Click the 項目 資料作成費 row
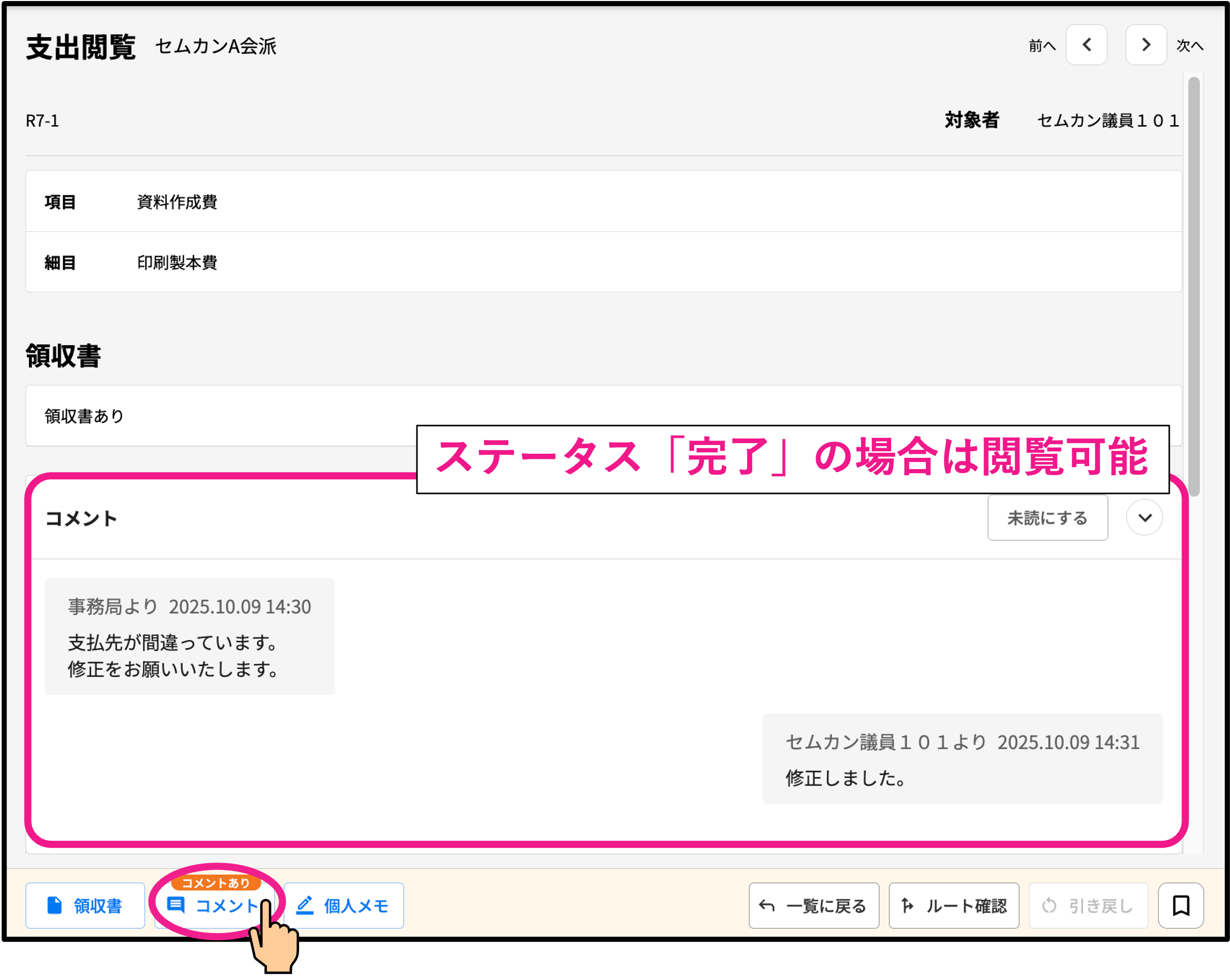Screen dimensions: 1230x980 click(603, 202)
